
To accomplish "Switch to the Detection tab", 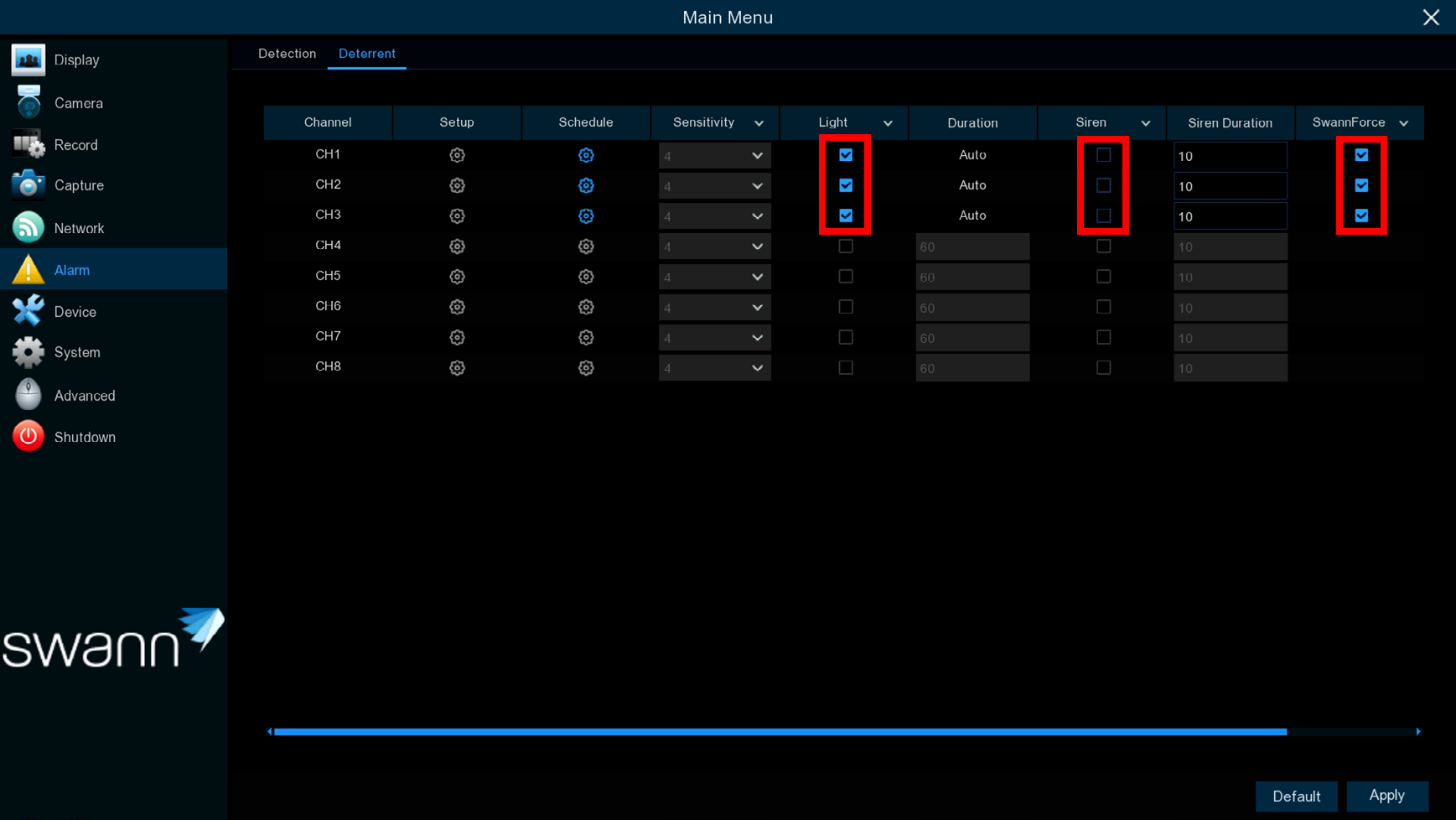I will pos(287,54).
